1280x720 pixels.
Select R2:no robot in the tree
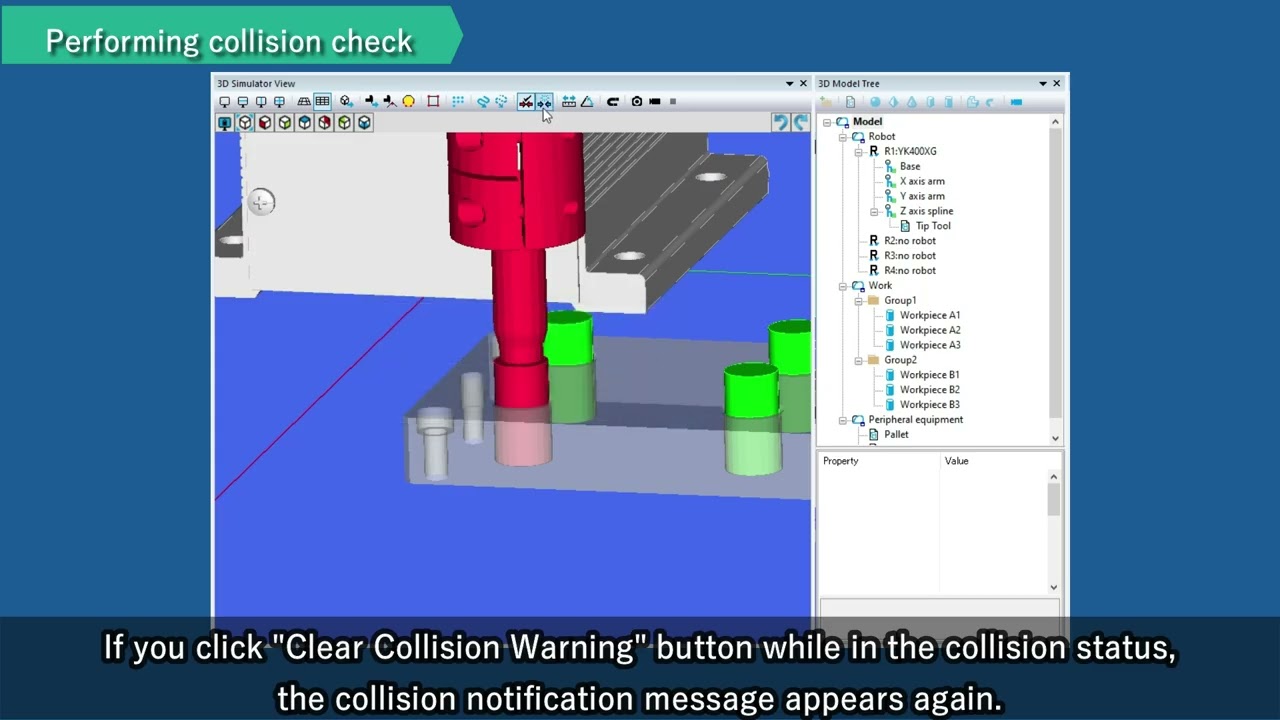coord(910,241)
